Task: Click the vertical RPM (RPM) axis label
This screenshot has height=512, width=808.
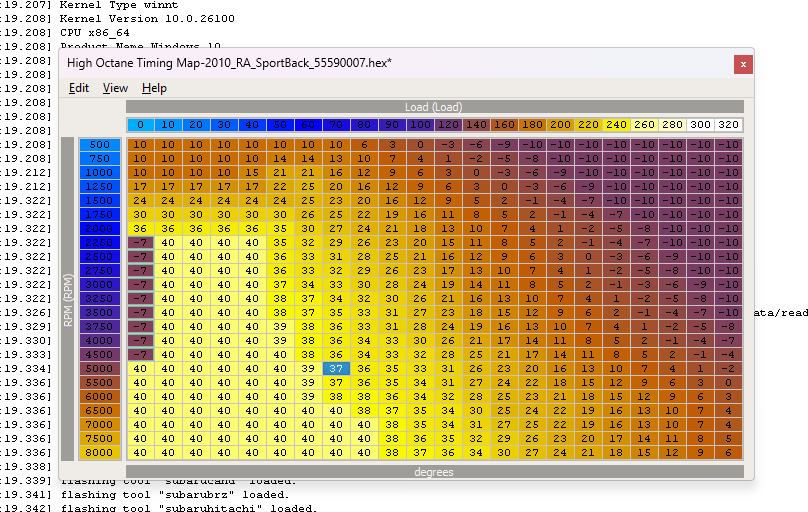Action: tap(68, 298)
